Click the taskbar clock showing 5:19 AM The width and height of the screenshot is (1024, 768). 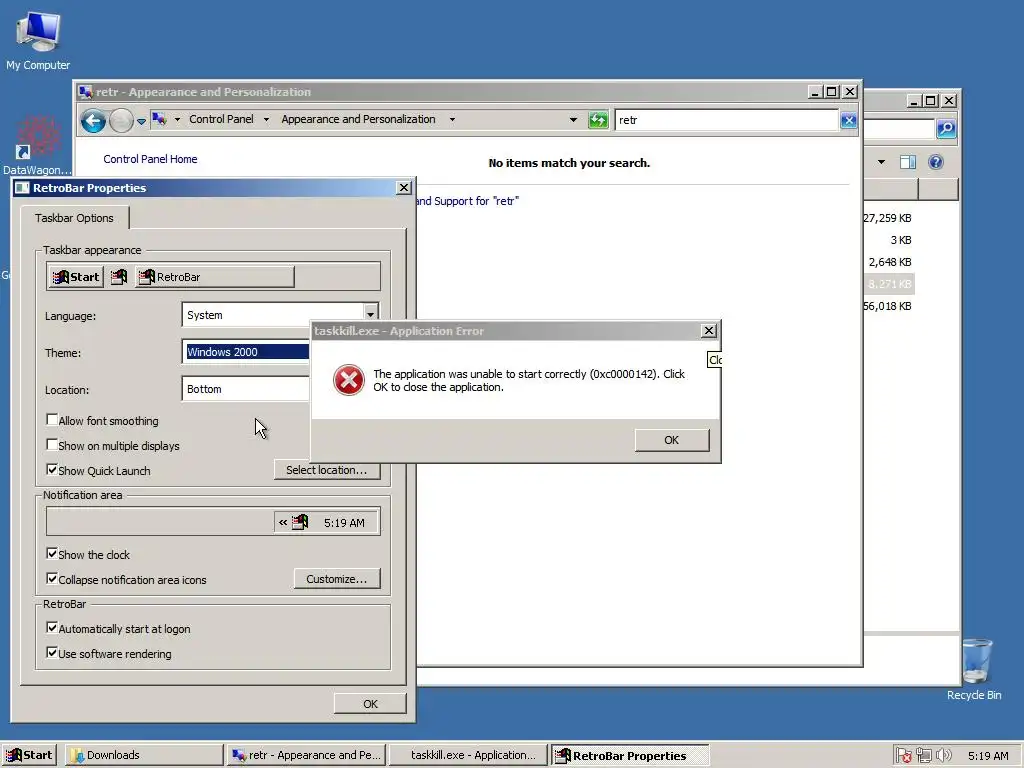click(x=988, y=756)
